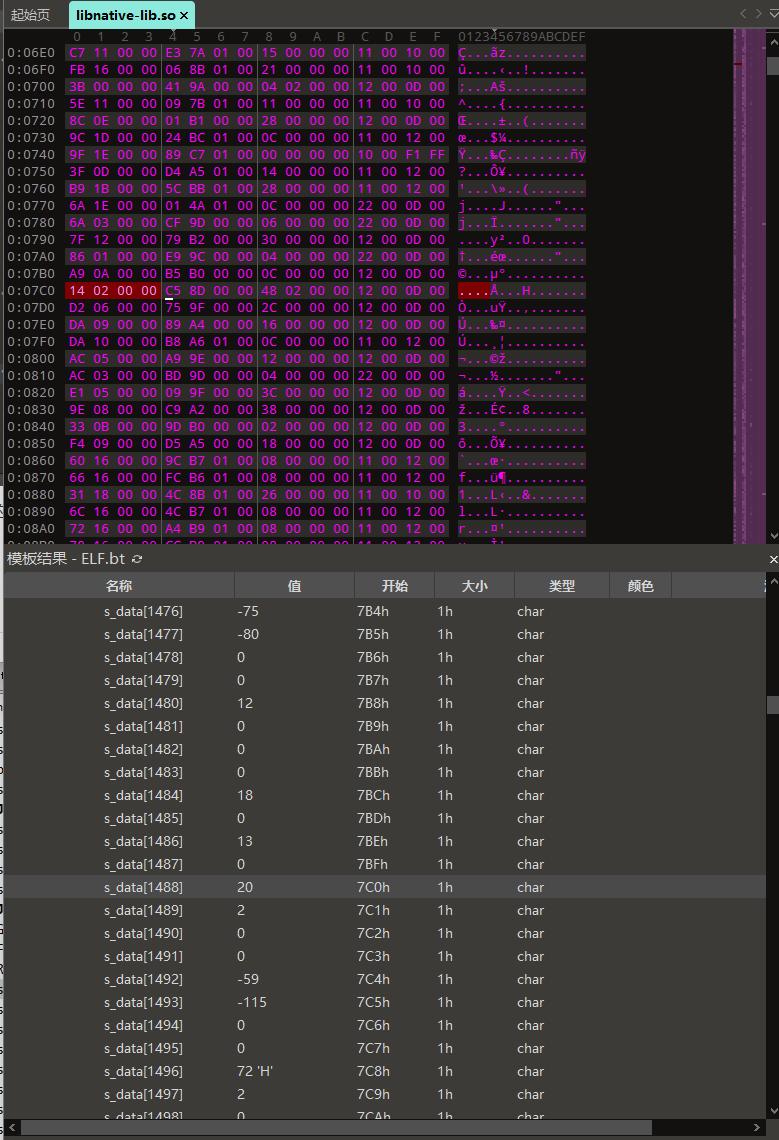The image size is (779, 1140).
Task: Select the s_data[1496] row with value 72 'H'
Action: pyautogui.click(x=143, y=1071)
